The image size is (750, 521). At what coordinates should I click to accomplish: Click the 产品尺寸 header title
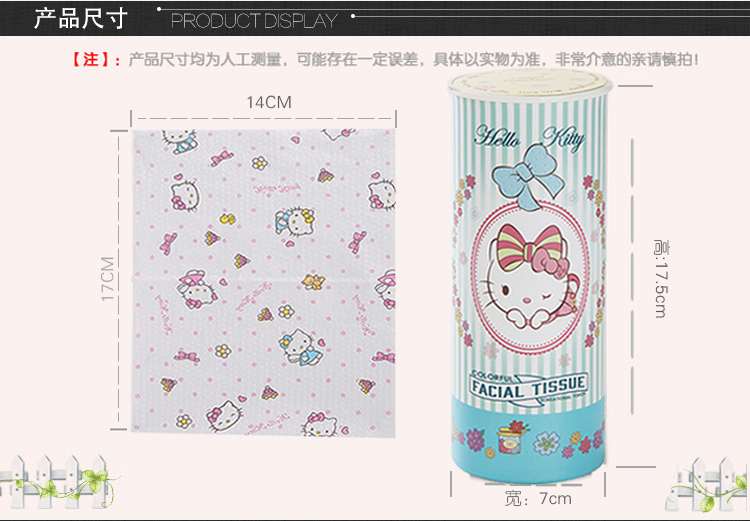coord(81,19)
